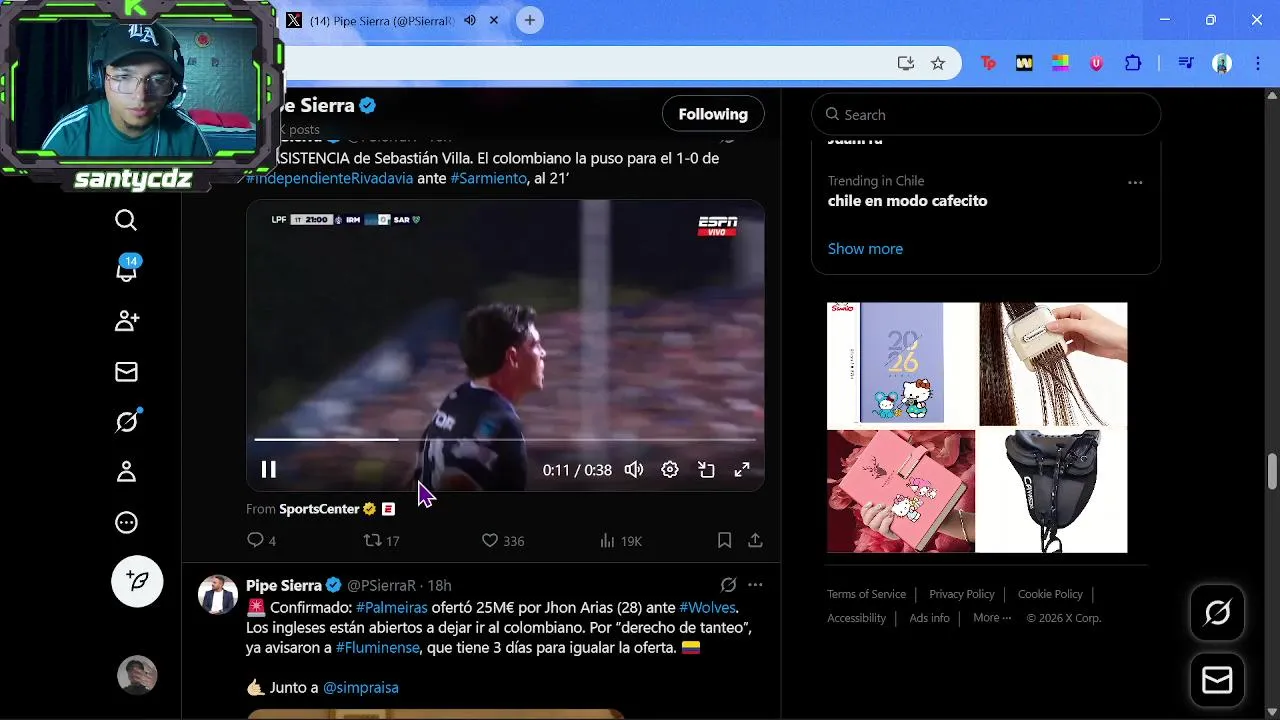The height and width of the screenshot is (720, 1280).
Task: Open browser extensions puzzle icon
Action: tap(1133, 63)
